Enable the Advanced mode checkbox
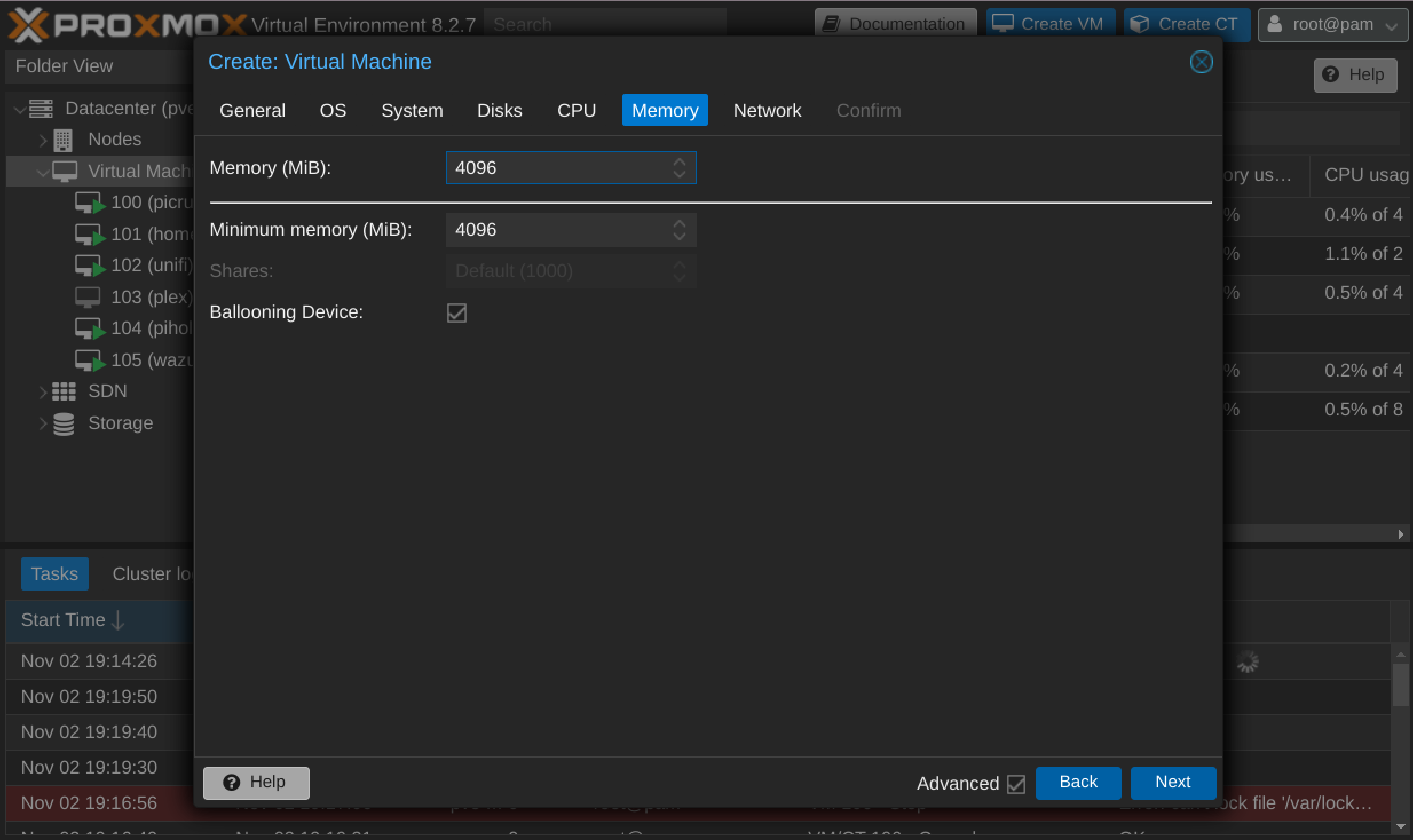Image resolution: width=1413 pixels, height=840 pixels. coord(1017,783)
